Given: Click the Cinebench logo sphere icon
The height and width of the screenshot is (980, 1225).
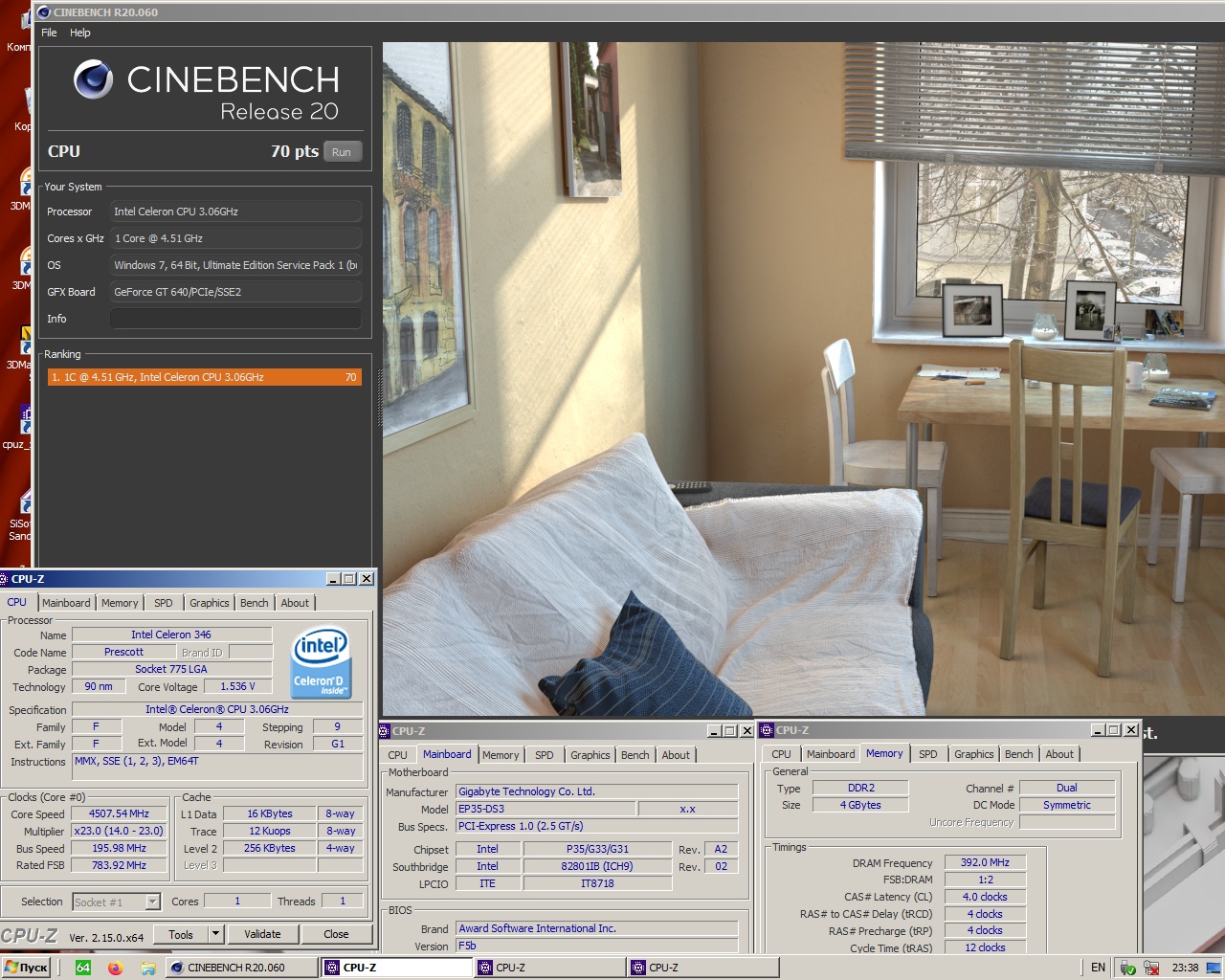Looking at the screenshot, I should (94, 79).
